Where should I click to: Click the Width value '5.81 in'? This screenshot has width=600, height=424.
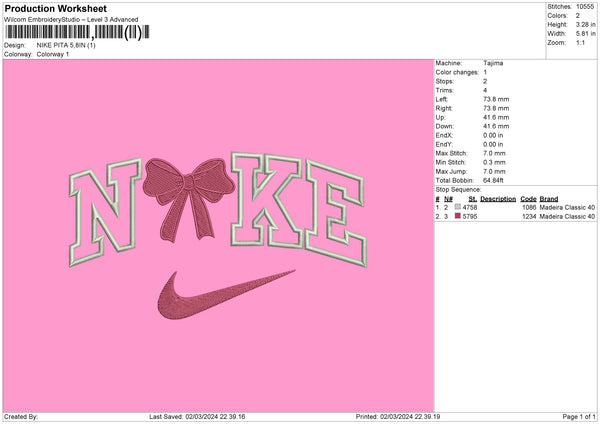[585, 34]
